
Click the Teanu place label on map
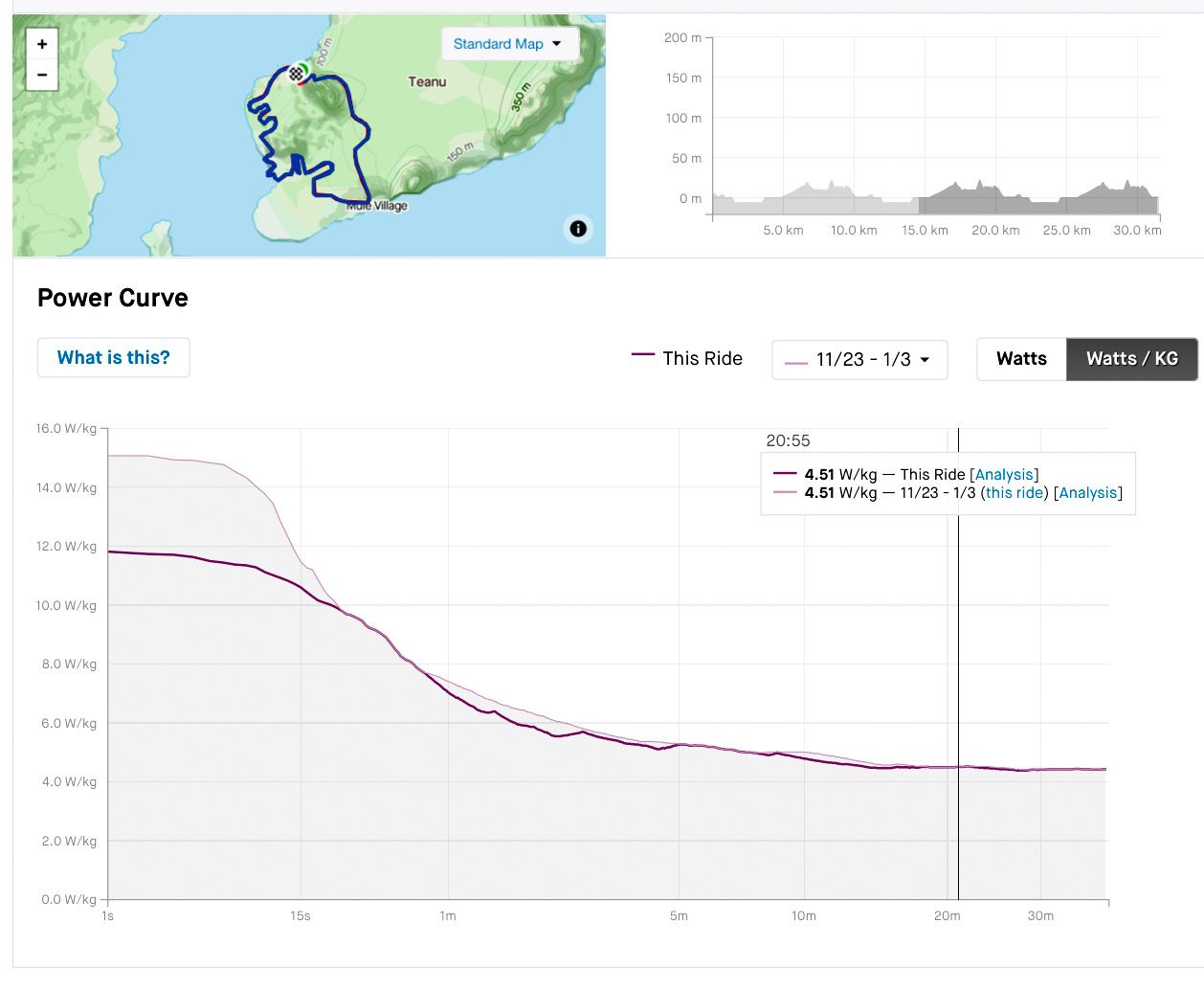427,82
